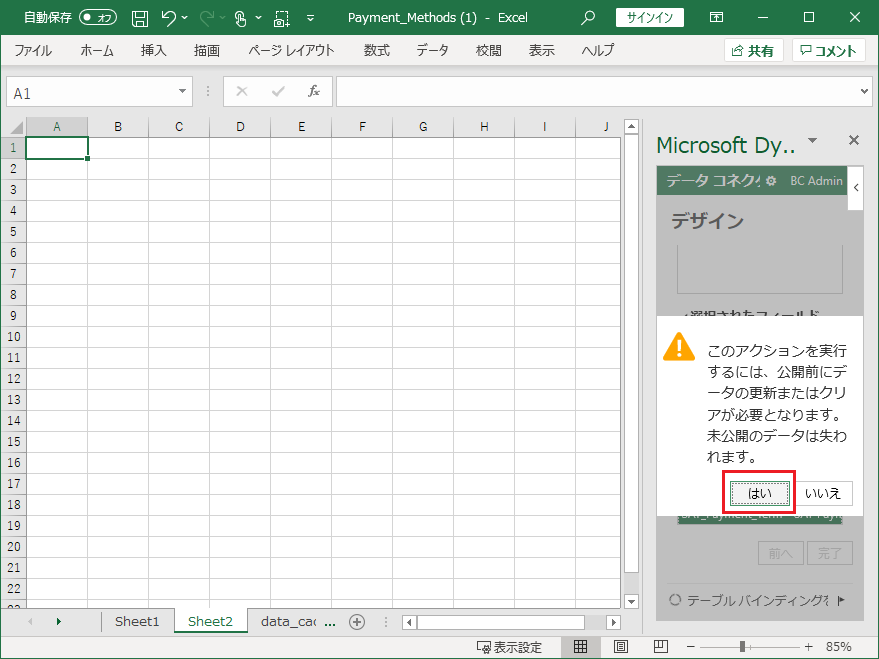Switch to Normal view icon
The image size is (879, 659).
tap(581, 647)
